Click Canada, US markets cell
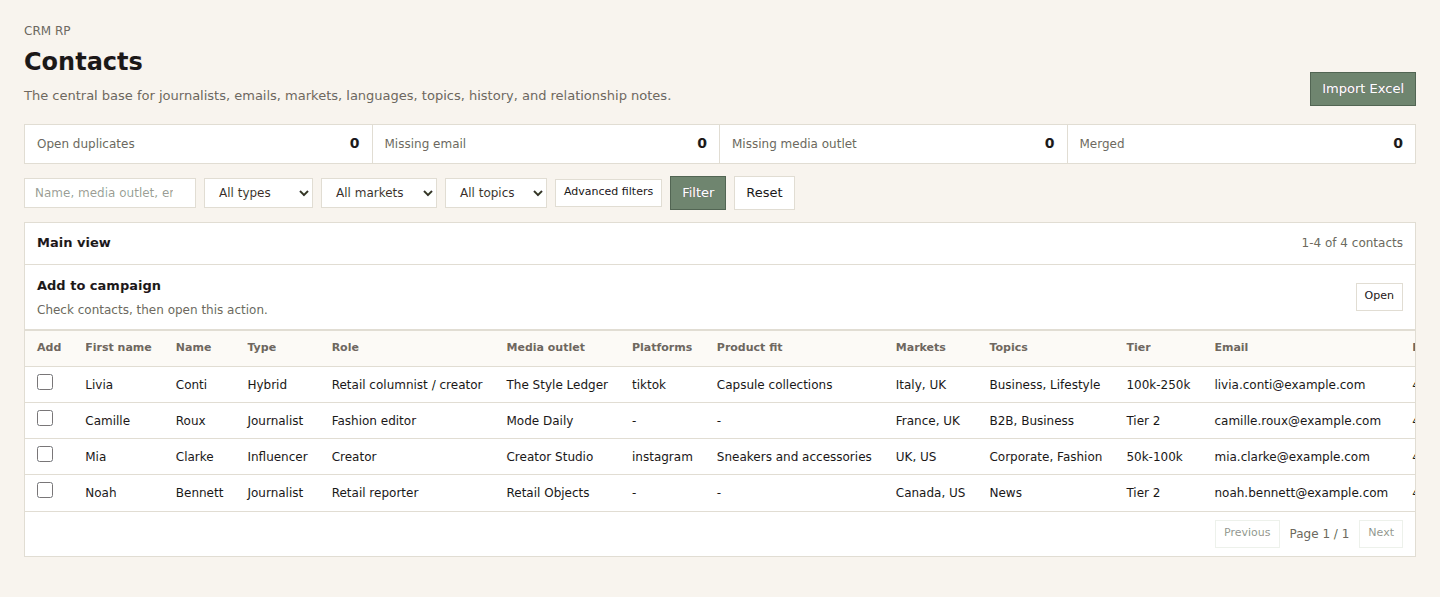1440x597 pixels. coord(931,493)
